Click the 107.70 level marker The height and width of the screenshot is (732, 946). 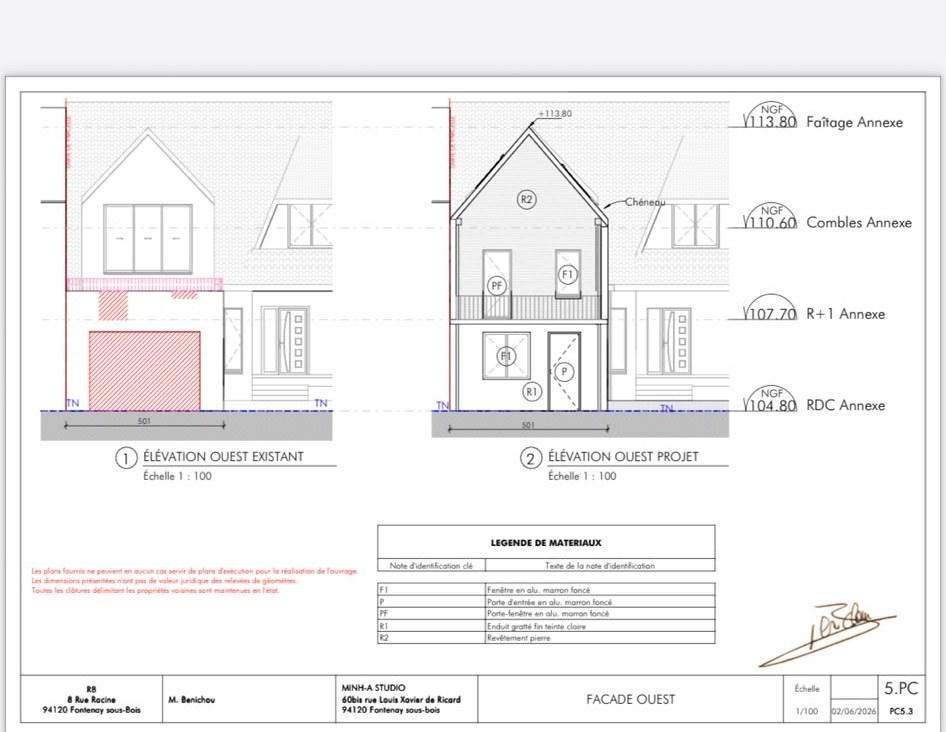coord(770,308)
